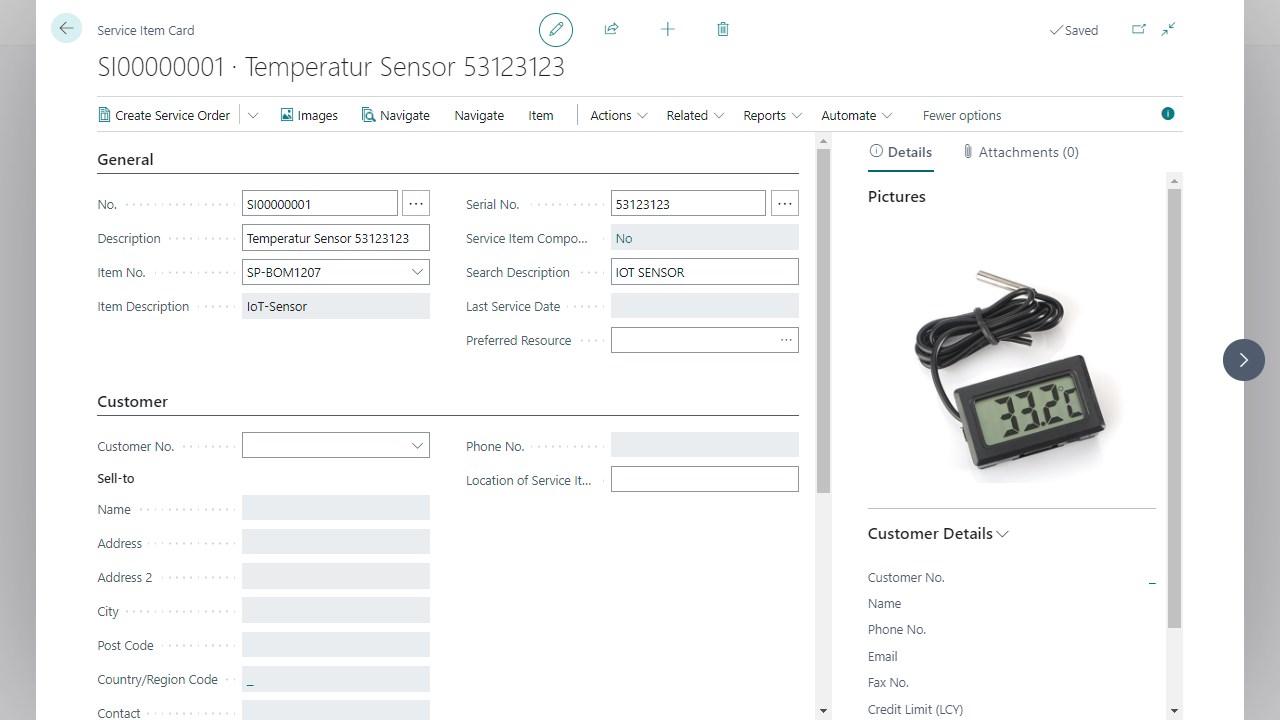The image size is (1280, 720).
Task: Create a new record using the plus icon
Action: (x=667, y=29)
